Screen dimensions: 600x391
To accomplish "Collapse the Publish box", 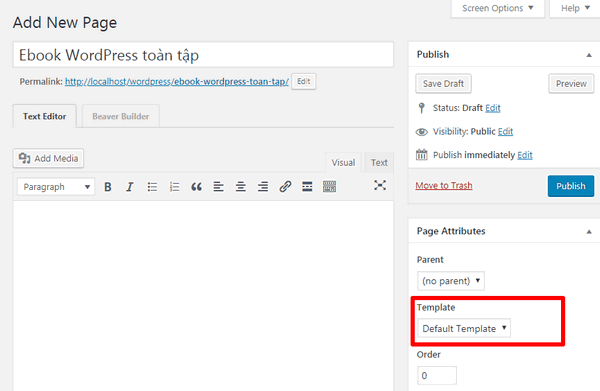I will click(x=589, y=55).
